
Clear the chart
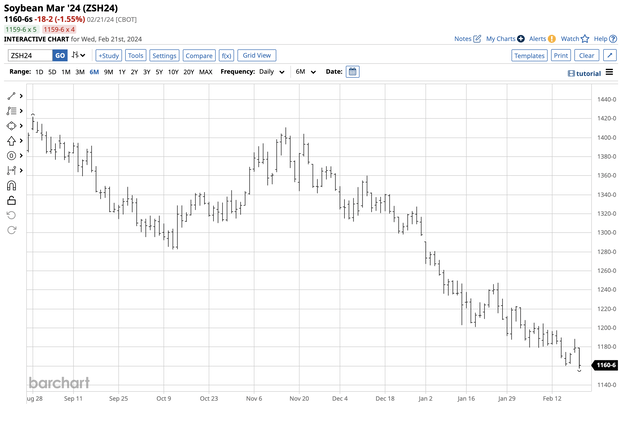click(587, 56)
